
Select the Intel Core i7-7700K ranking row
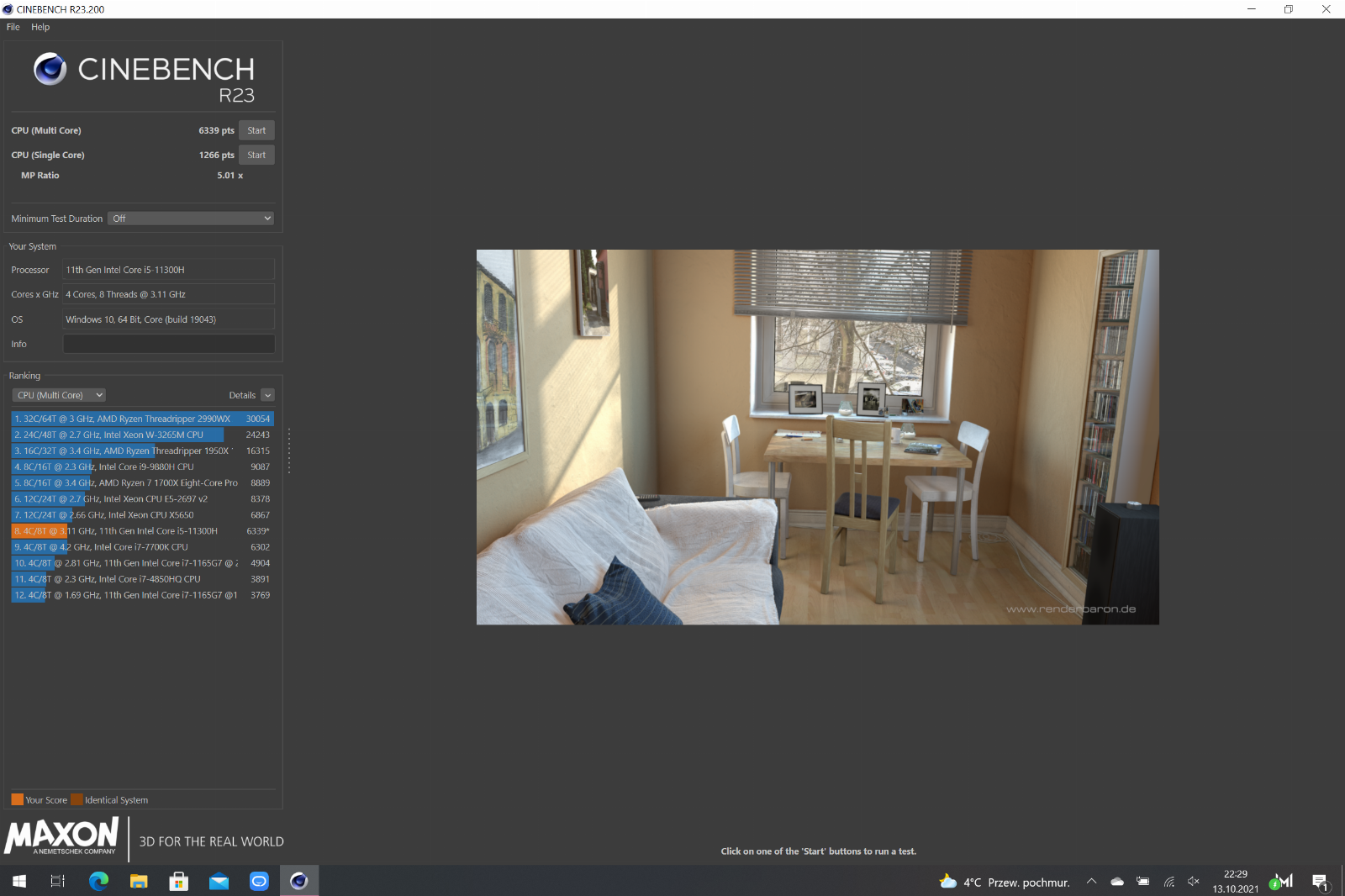click(142, 546)
